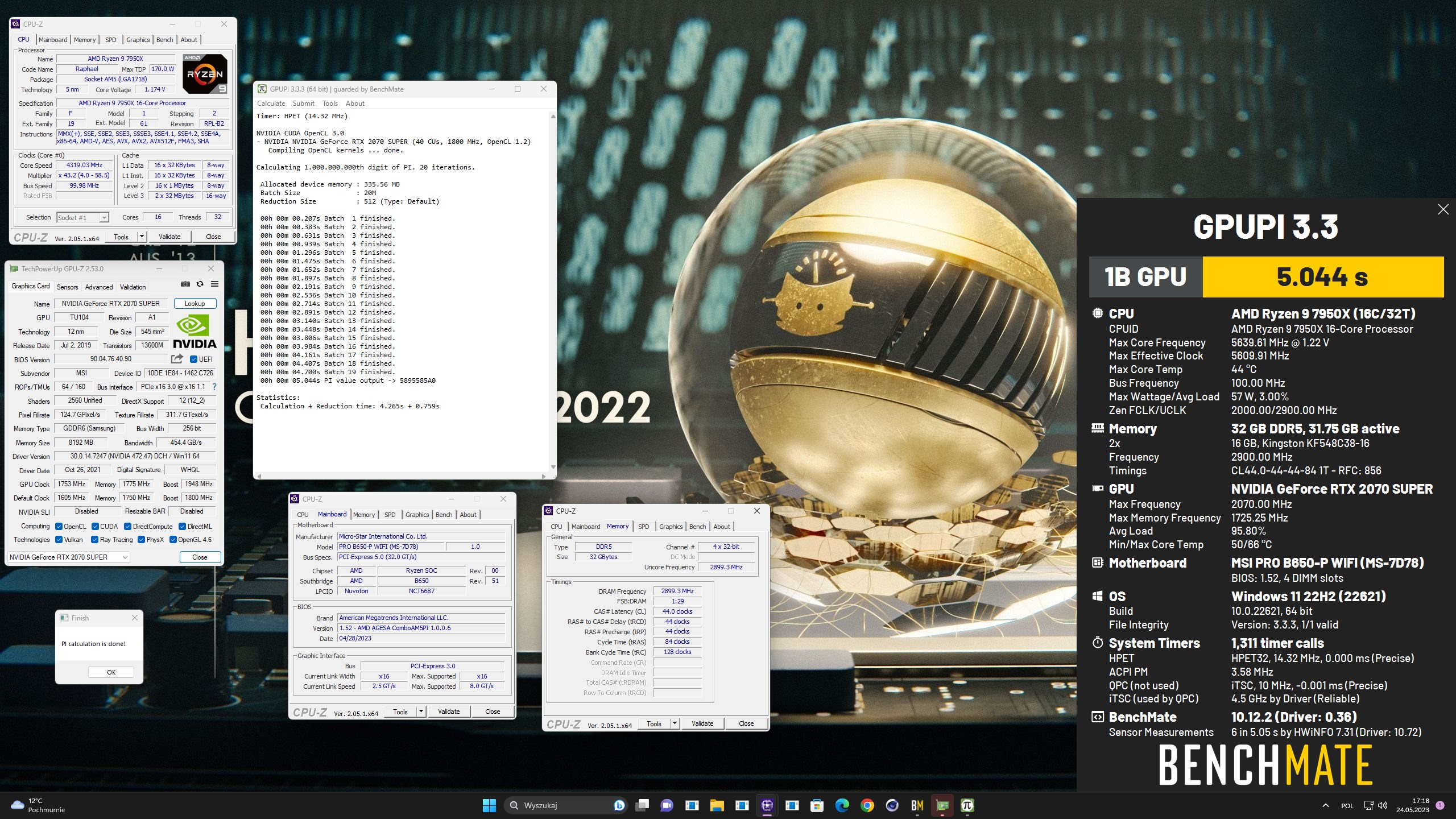Screen dimensions: 1456x819
Task: Expand Tools arrow in CPU-Z Memory window
Action: pyautogui.click(x=675, y=723)
